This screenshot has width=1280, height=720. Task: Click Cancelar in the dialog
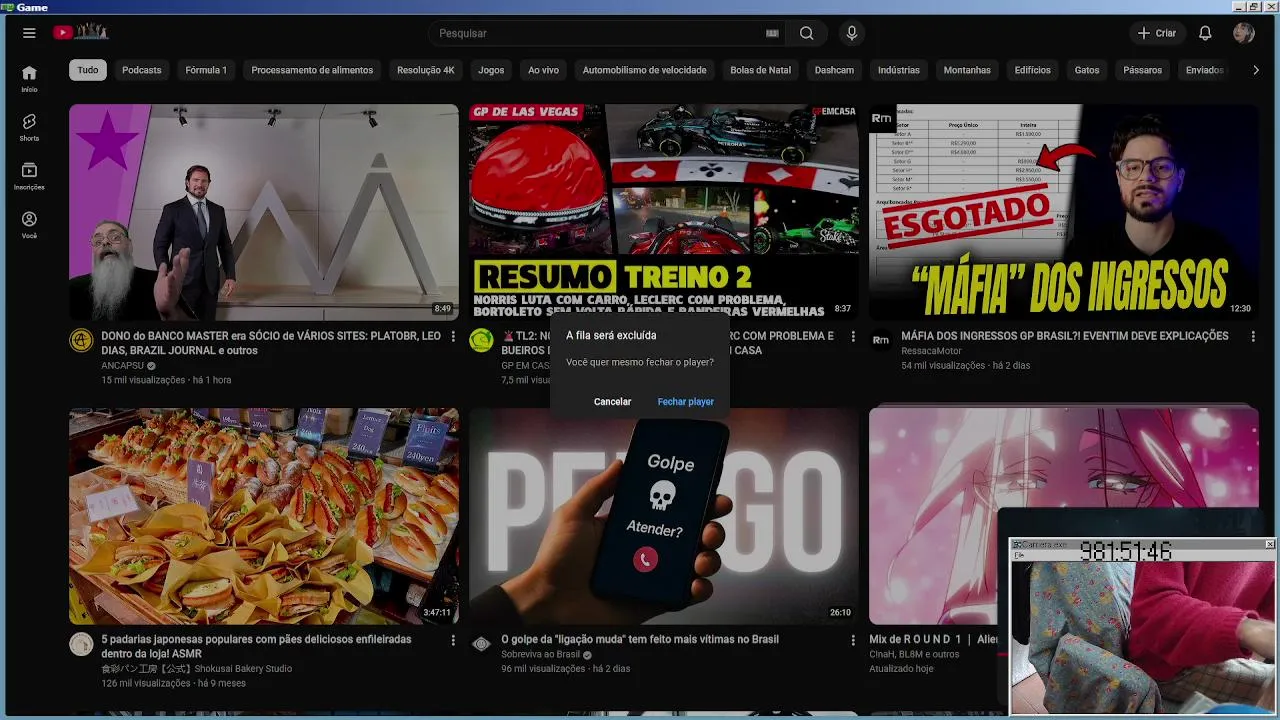[x=612, y=401]
